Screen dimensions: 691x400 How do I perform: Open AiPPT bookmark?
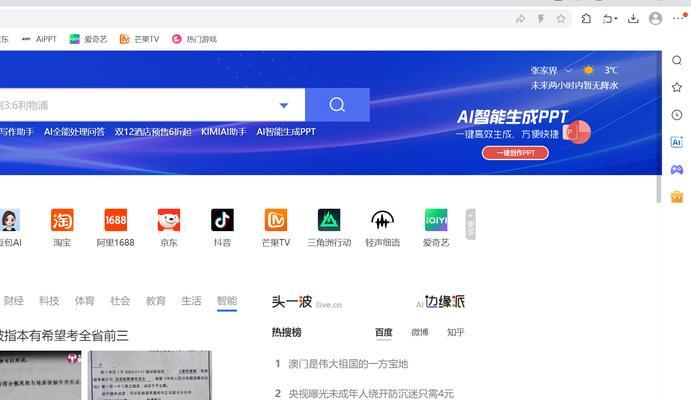(x=39, y=39)
